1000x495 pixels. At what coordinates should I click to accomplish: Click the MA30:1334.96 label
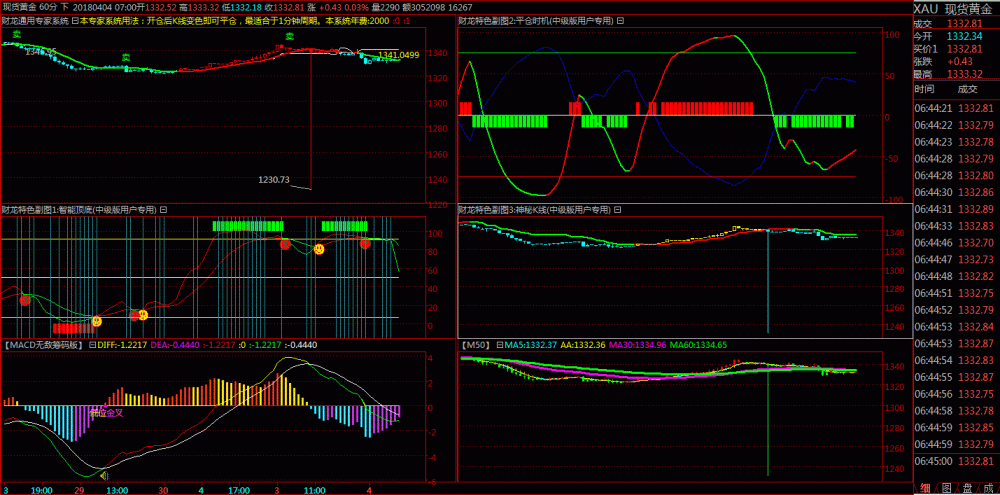[638, 345]
